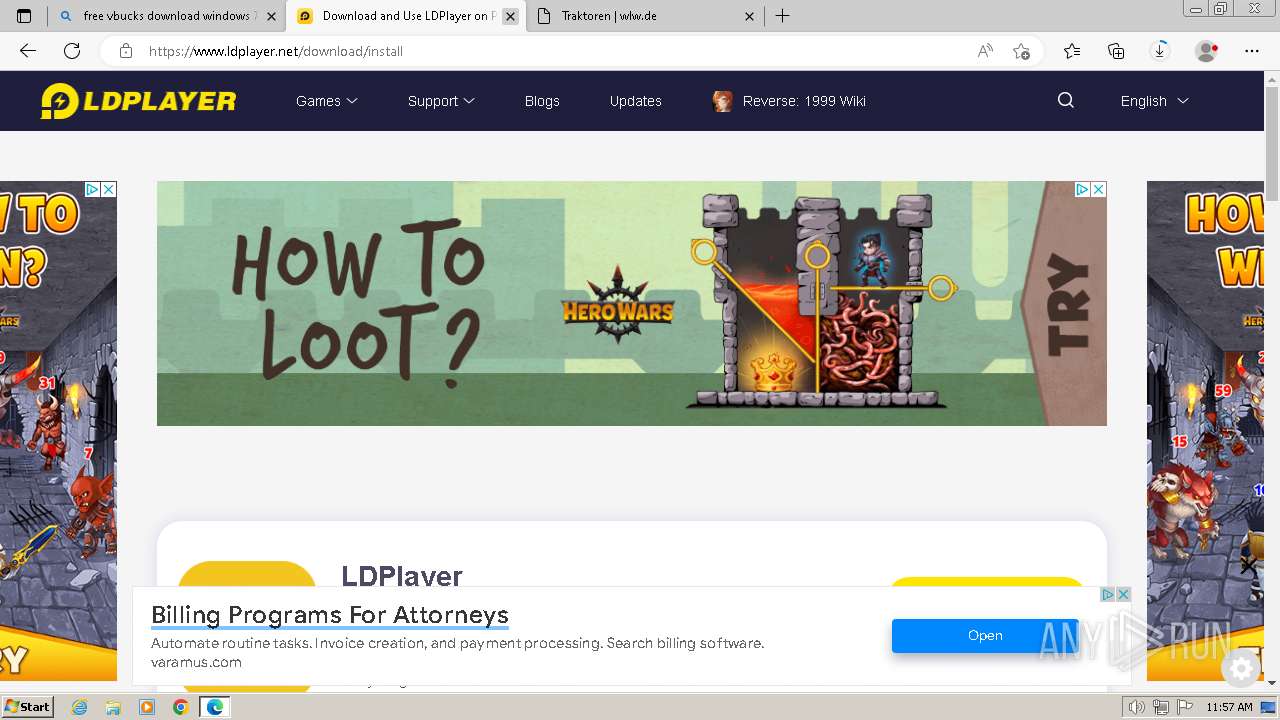Click the varamus.com ad link
Image resolution: width=1280 pixels, height=720 pixels.
[196, 662]
